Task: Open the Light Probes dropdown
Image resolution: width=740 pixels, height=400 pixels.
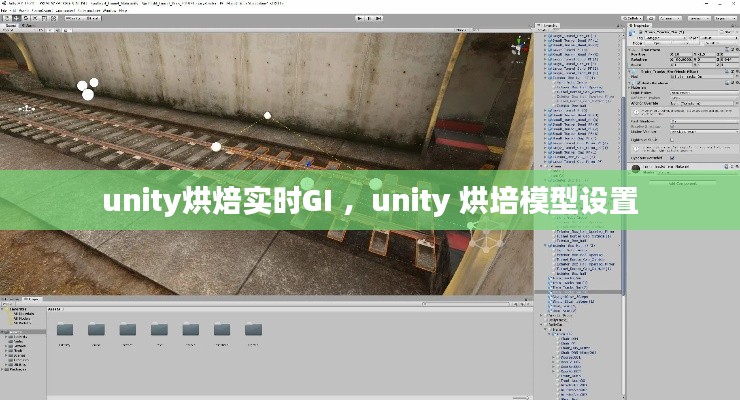Action: pyautogui.click(x=704, y=92)
